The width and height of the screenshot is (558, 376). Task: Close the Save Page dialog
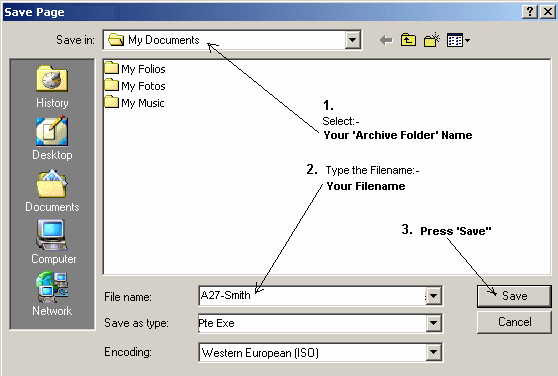pos(548,12)
